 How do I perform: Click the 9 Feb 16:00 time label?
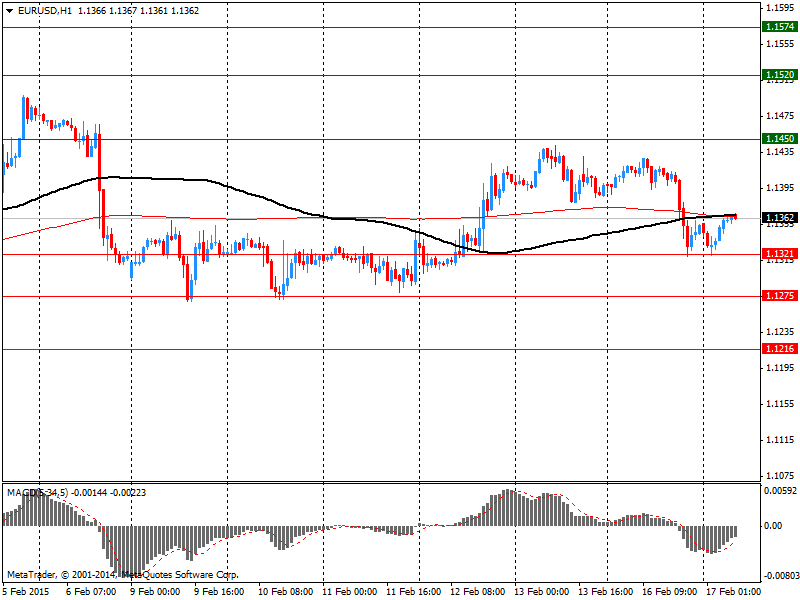[x=219, y=592]
